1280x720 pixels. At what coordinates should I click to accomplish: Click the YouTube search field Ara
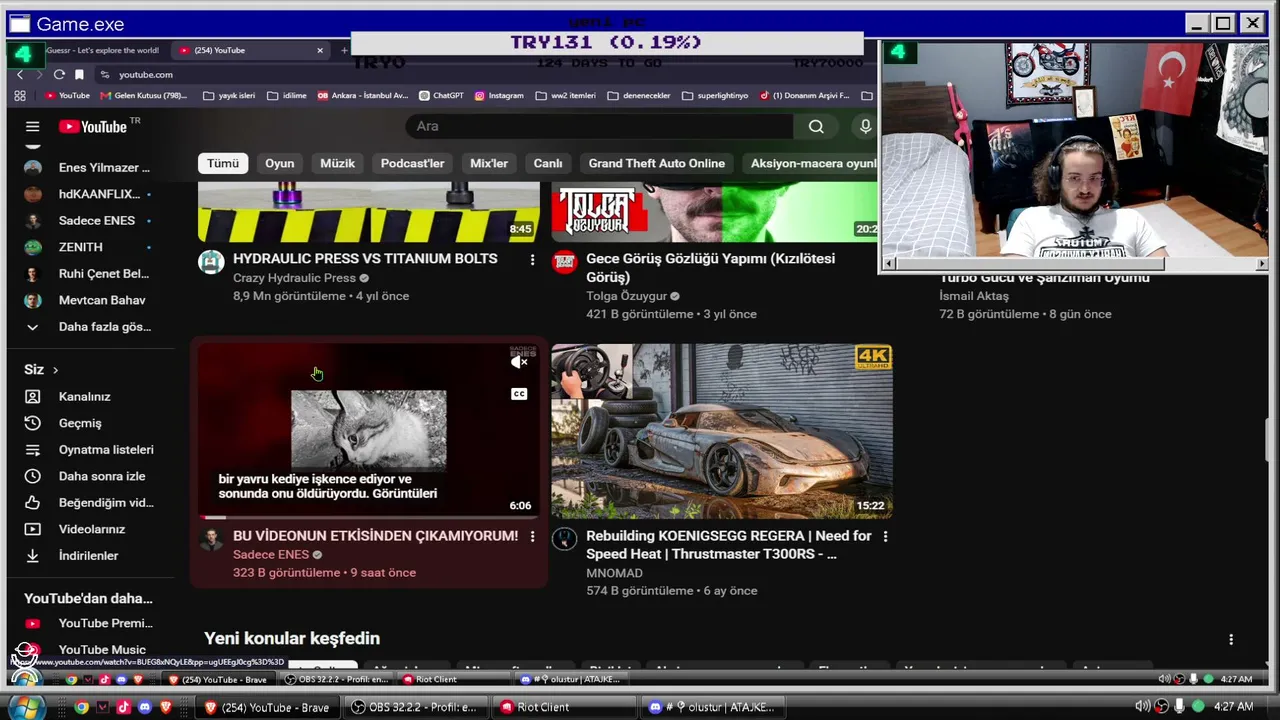click(600, 126)
